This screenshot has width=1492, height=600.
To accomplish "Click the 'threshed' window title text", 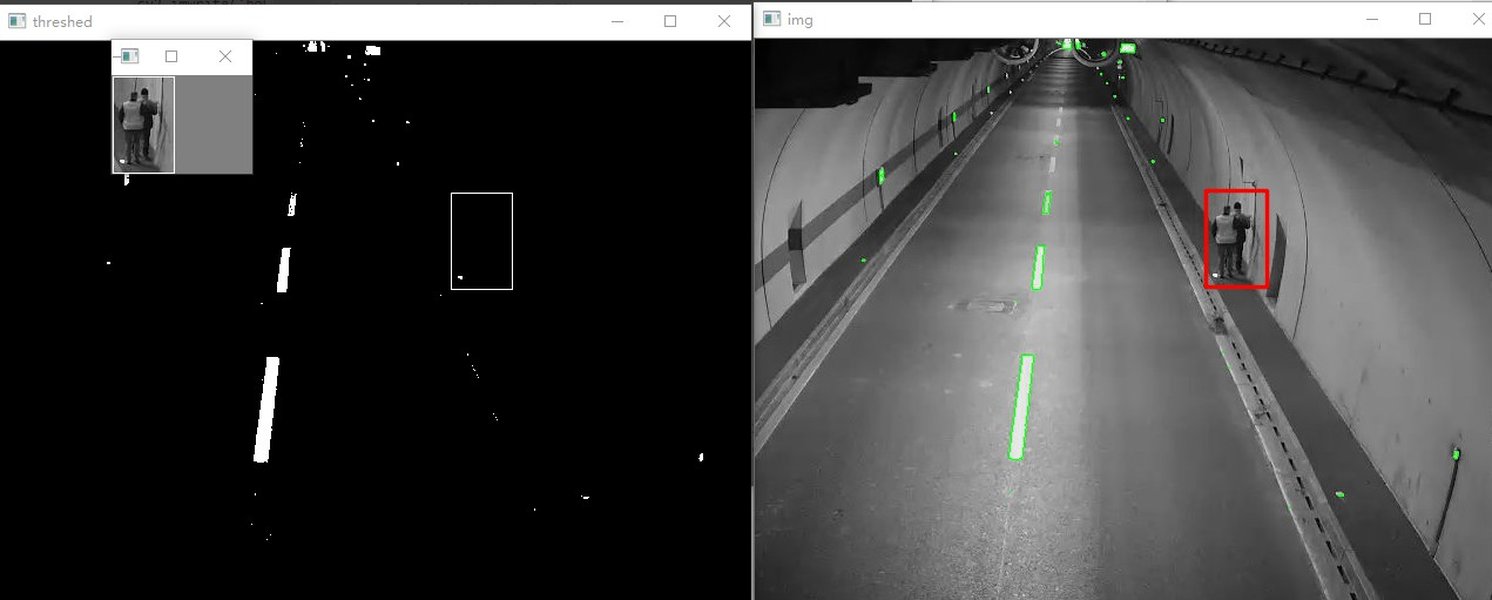I will [x=62, y=21].
